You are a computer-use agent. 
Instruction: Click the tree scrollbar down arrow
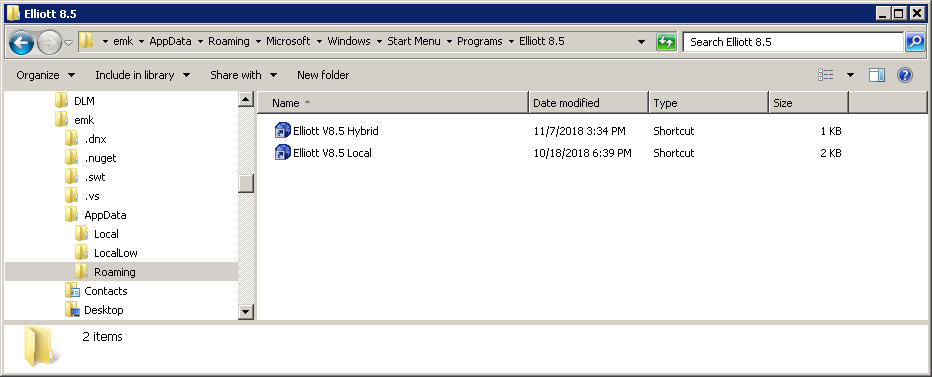246,312
